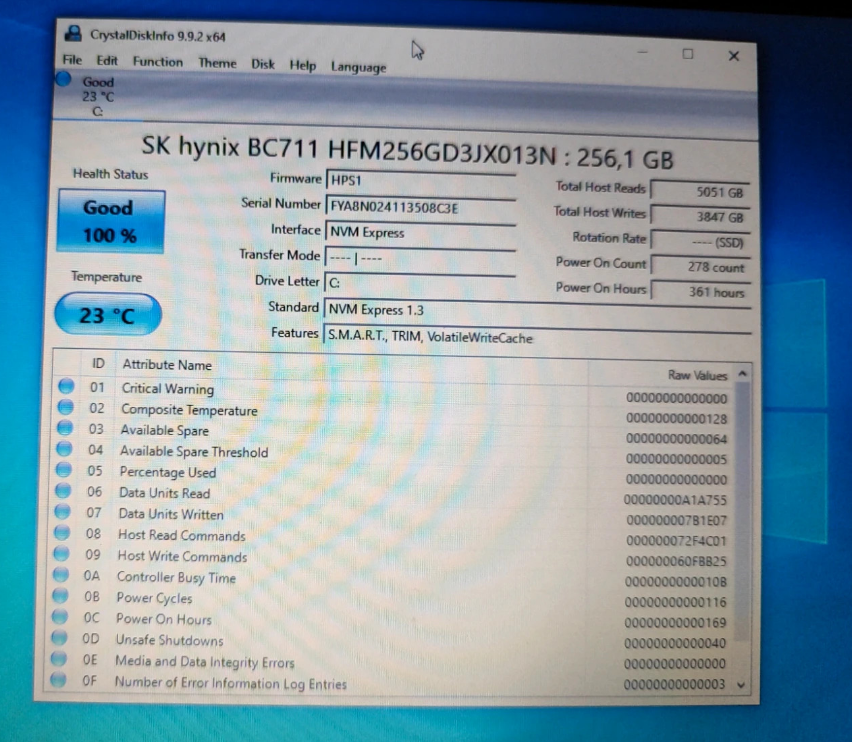Open the Edit menu
This screenshot has height=742, width=852.
click(107, 61)
